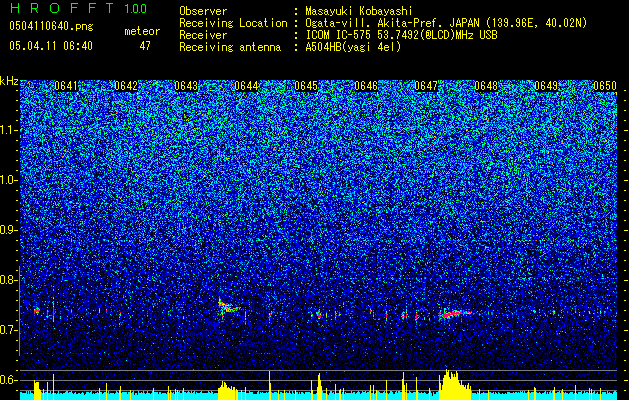
Task: Click the 1.0 kHz axis label
Action: tap(8, 180)
